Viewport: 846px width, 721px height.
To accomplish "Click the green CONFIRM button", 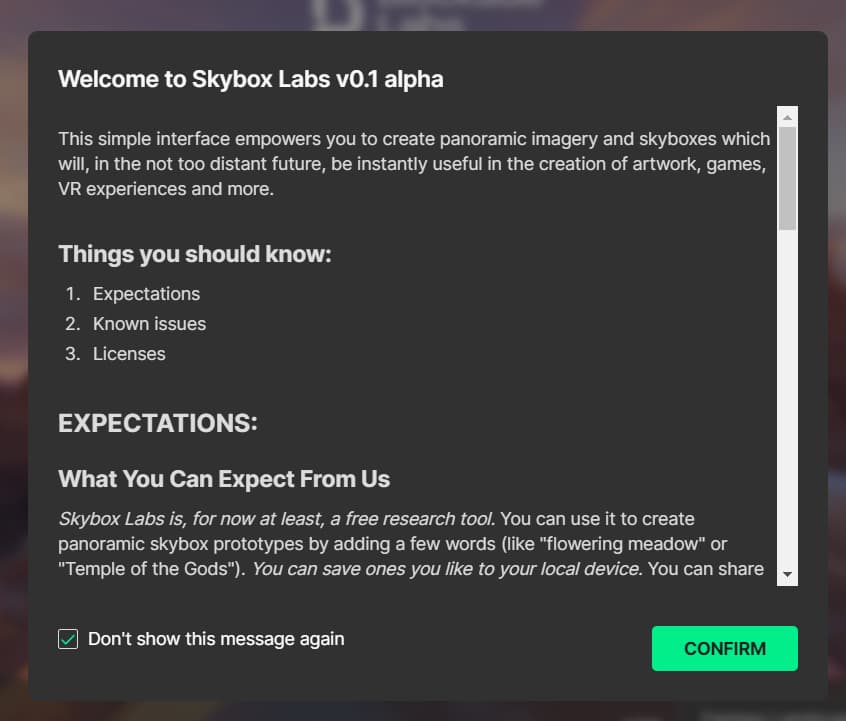I will pos(725,648).
